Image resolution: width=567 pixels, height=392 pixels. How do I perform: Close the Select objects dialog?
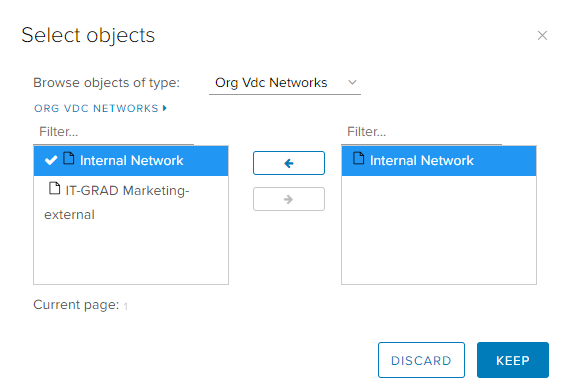542,35
